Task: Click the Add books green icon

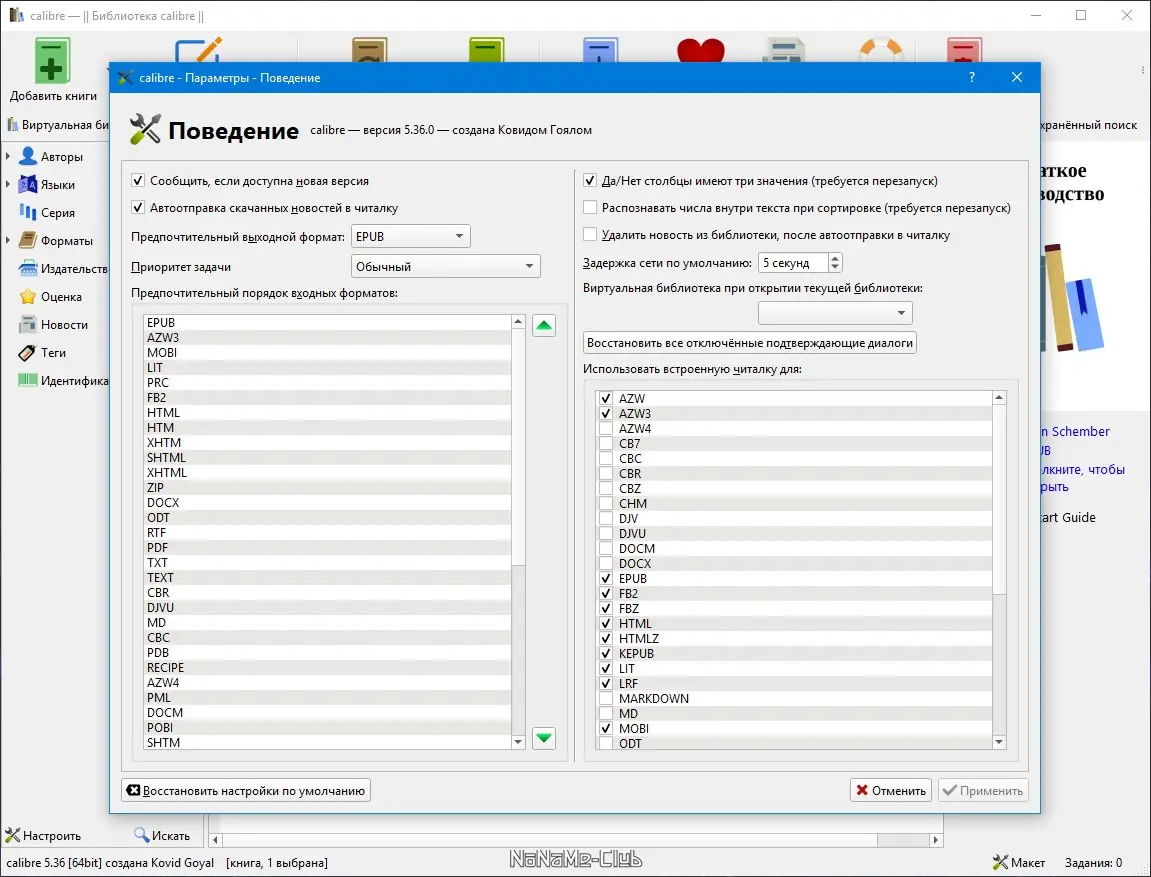Action: [51, 60]
